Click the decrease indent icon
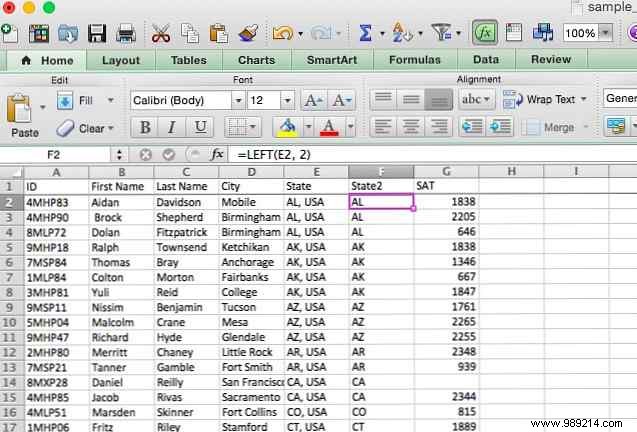This screenshot has height=432, width=637. (472, 127)
